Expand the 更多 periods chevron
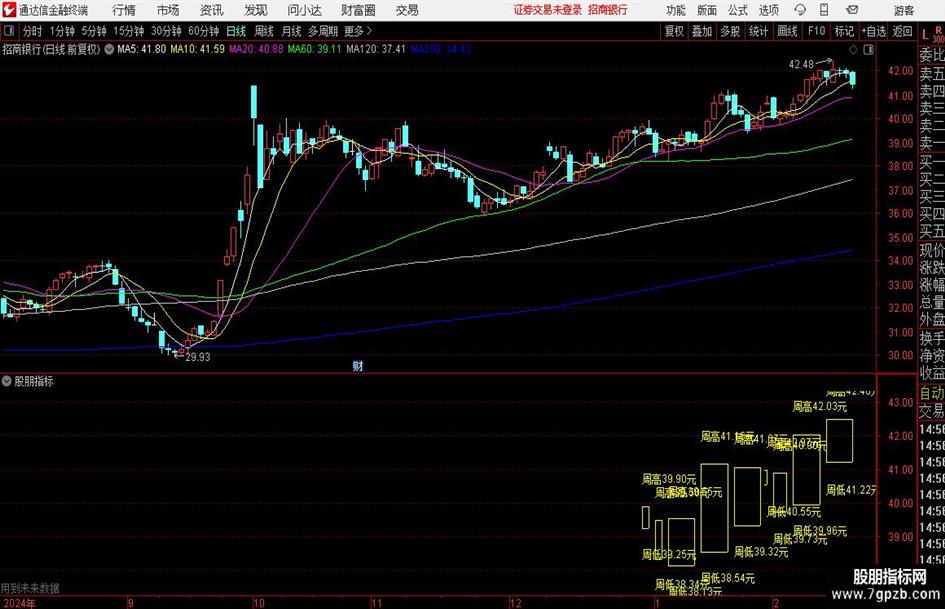The width and height of the screenshot is (945, 609). pos(369,31)
